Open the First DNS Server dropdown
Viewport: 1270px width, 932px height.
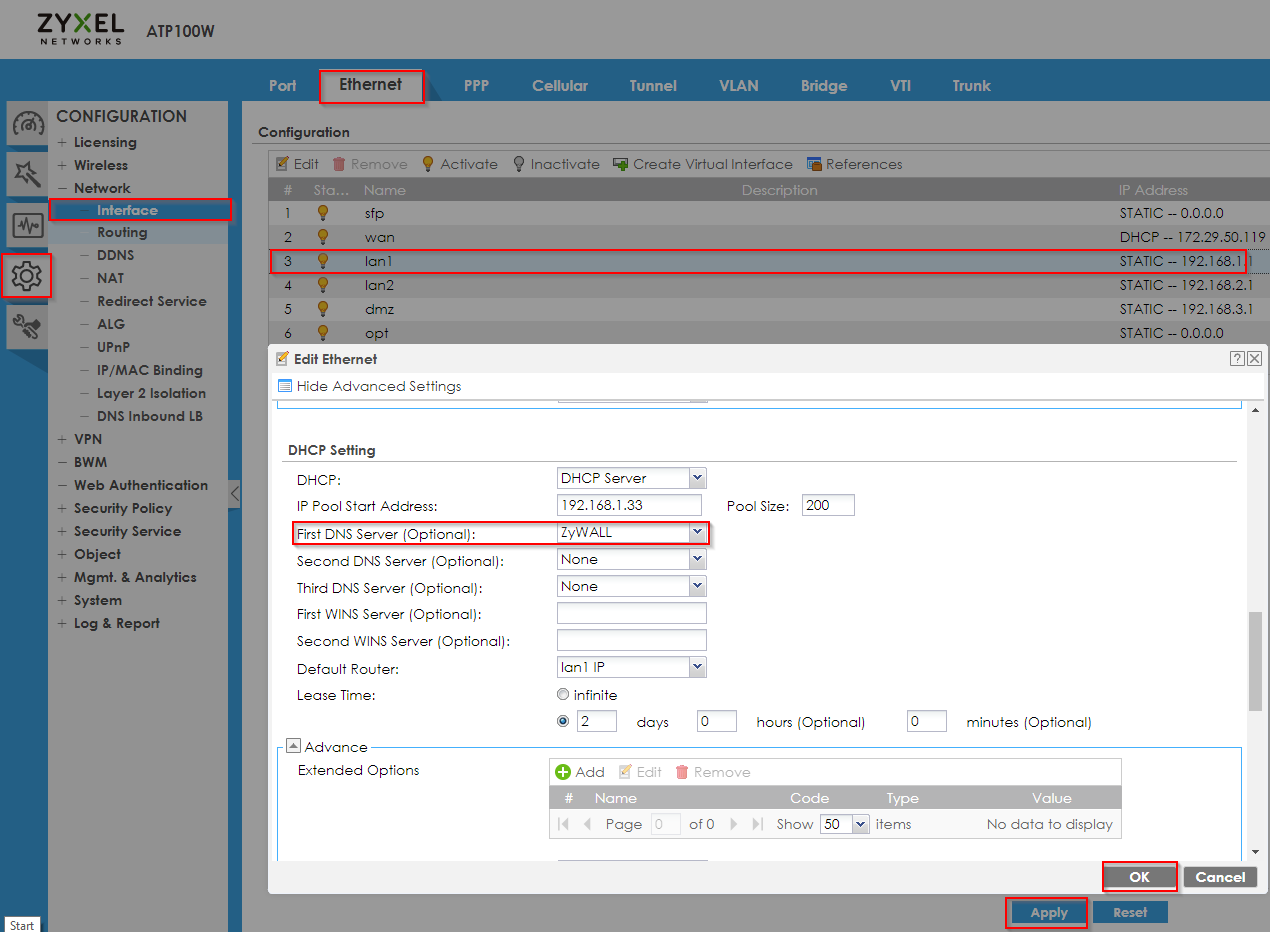(x=698, y=532)
